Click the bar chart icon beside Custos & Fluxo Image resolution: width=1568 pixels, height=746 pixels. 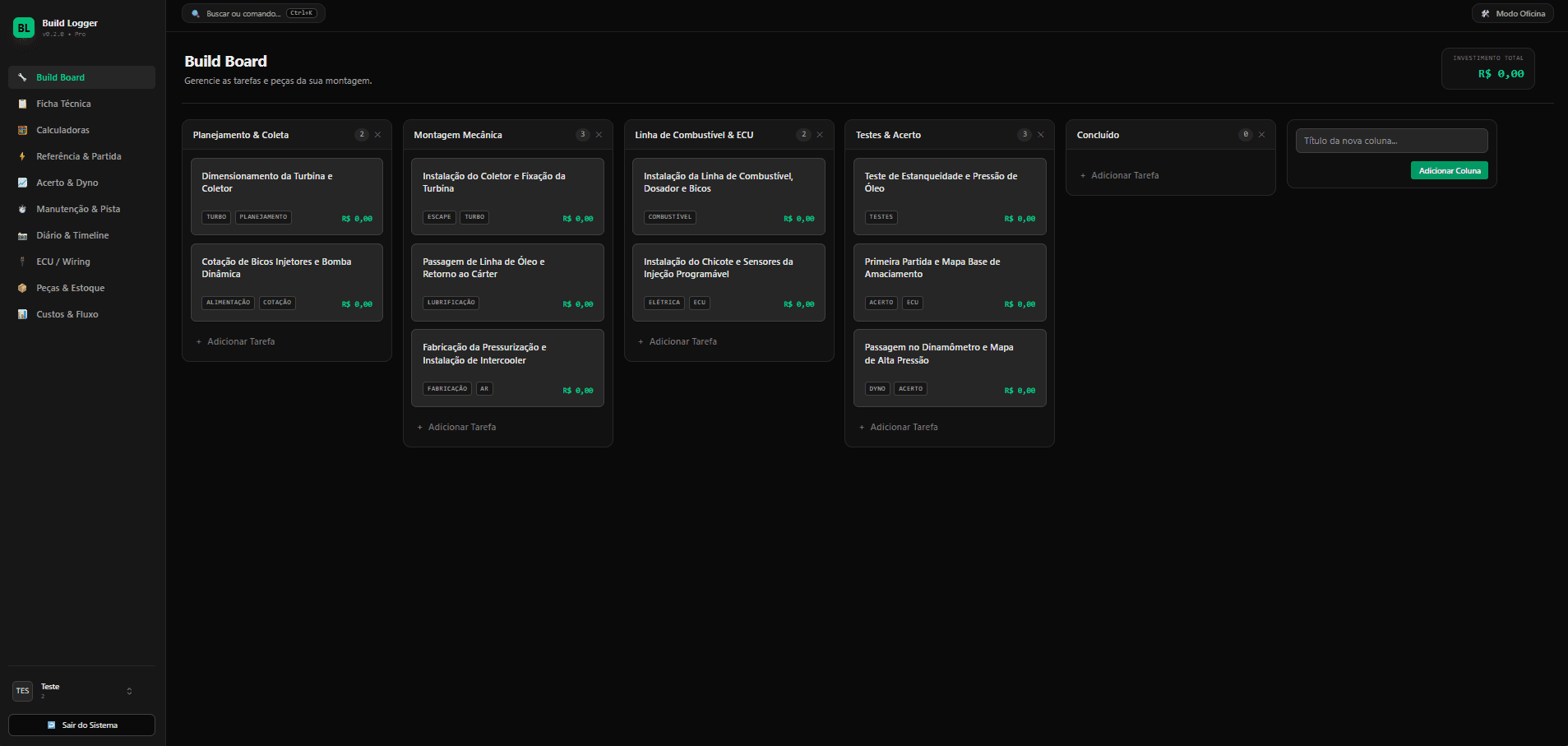point(22,314)
